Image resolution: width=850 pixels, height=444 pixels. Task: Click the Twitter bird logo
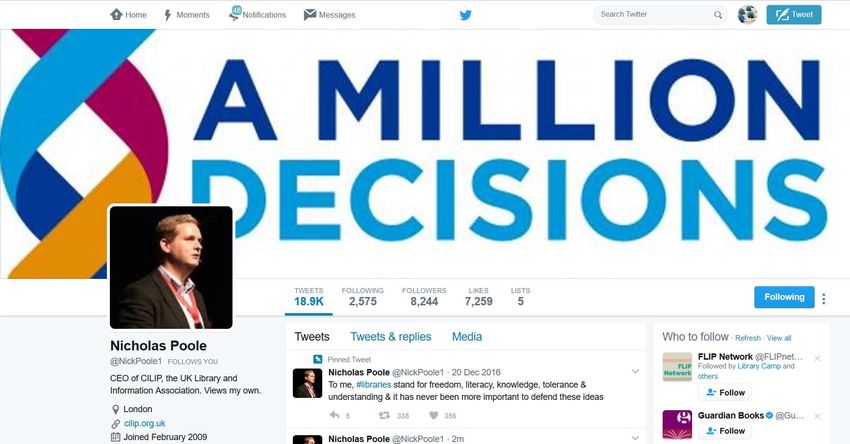(465, 15)
